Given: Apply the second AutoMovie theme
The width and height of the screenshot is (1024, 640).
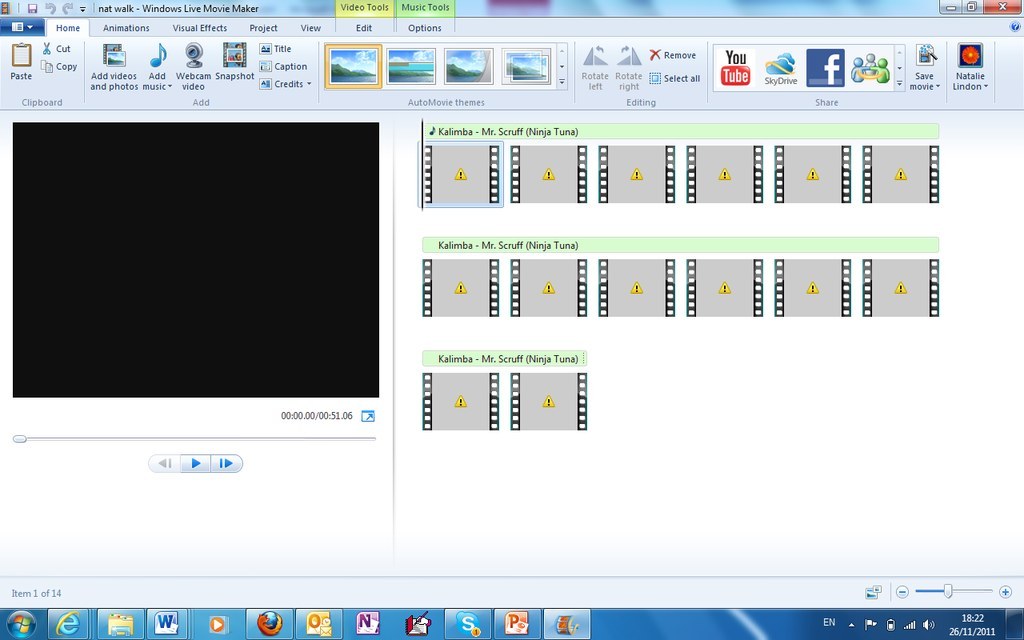Looking at the screenshot, I should [x=411, y=67].
